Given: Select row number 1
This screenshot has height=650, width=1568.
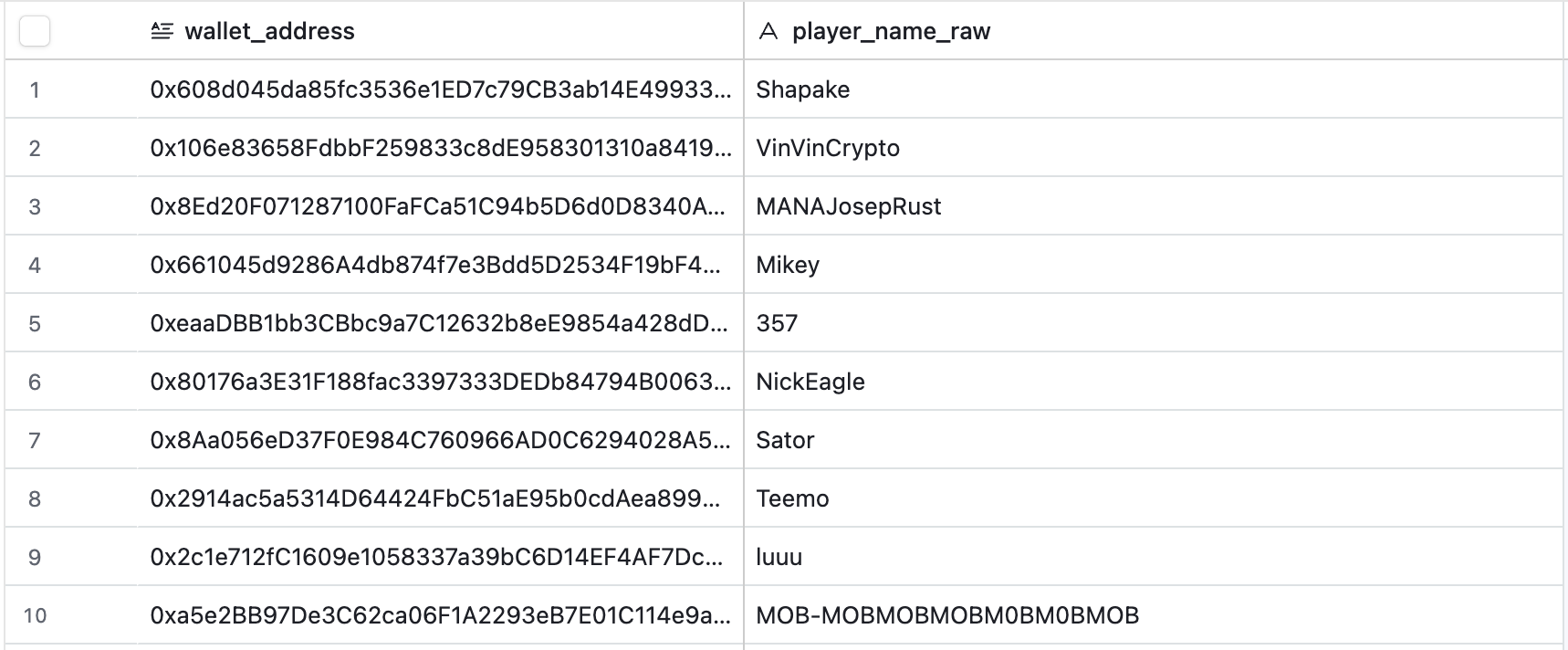Looking at the screenshot, I should (35, 89).
